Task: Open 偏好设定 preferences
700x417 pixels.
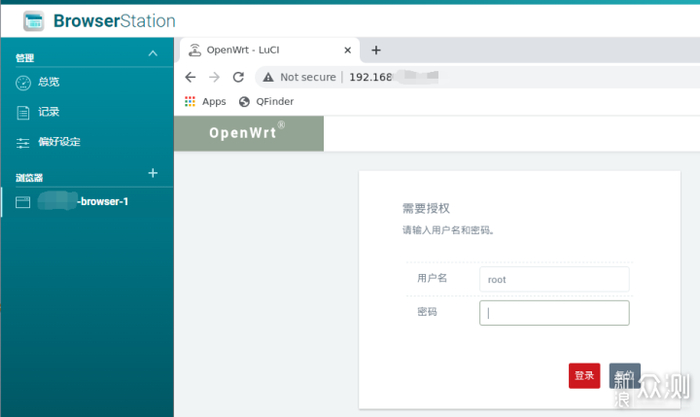Action: click(x=59, y=142)
